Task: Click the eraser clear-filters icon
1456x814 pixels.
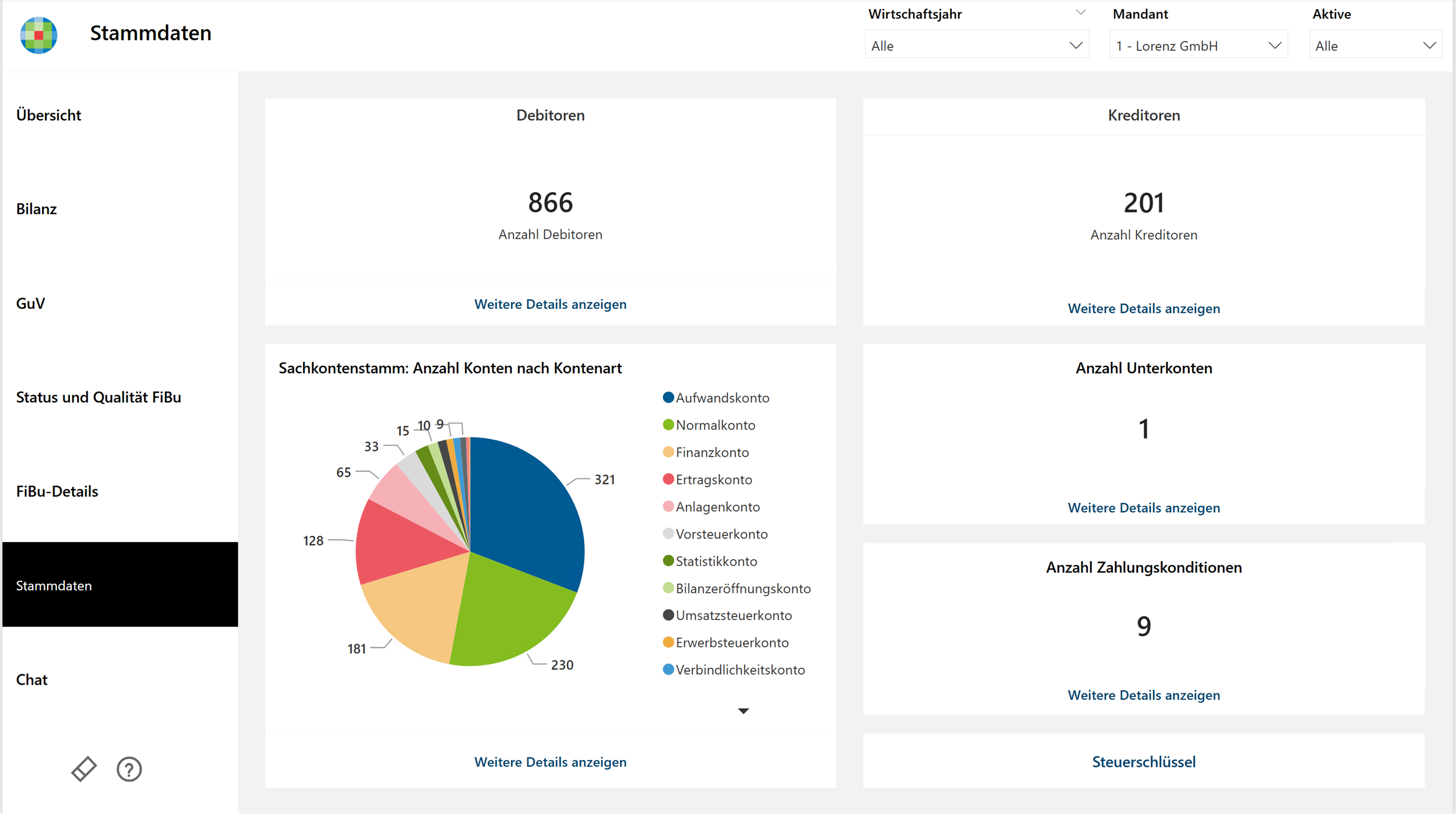Action: (x=84, y=769)
